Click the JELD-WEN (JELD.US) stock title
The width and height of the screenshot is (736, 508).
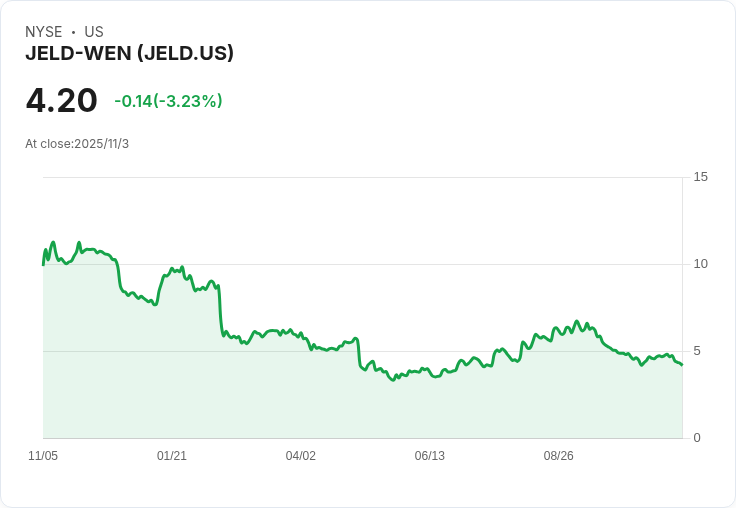[x=129, y=53]
